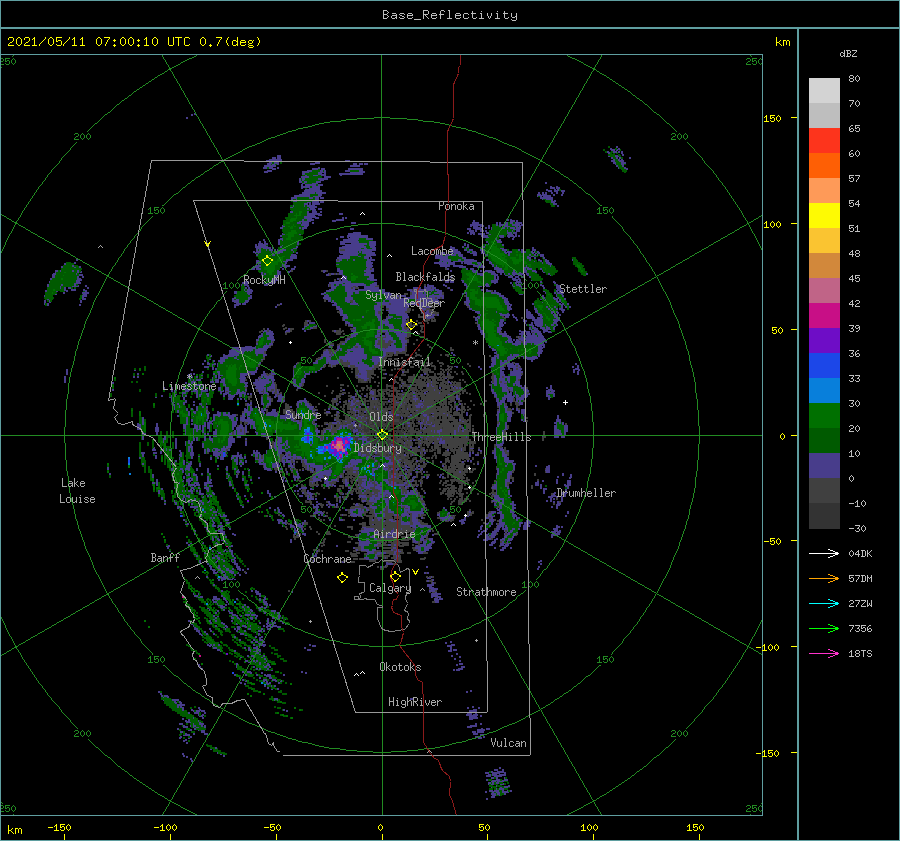Click the ThreeHills label
The height and width of the screenshot is (841, 900).
click(502, 437)
